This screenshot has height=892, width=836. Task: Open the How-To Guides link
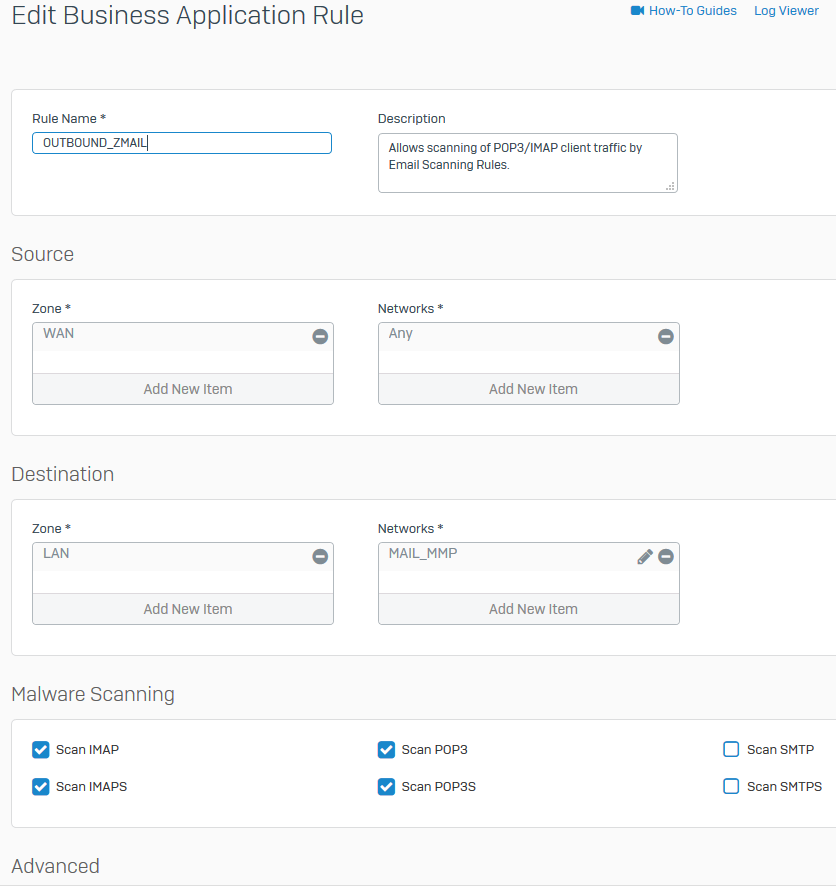(692, 11)
